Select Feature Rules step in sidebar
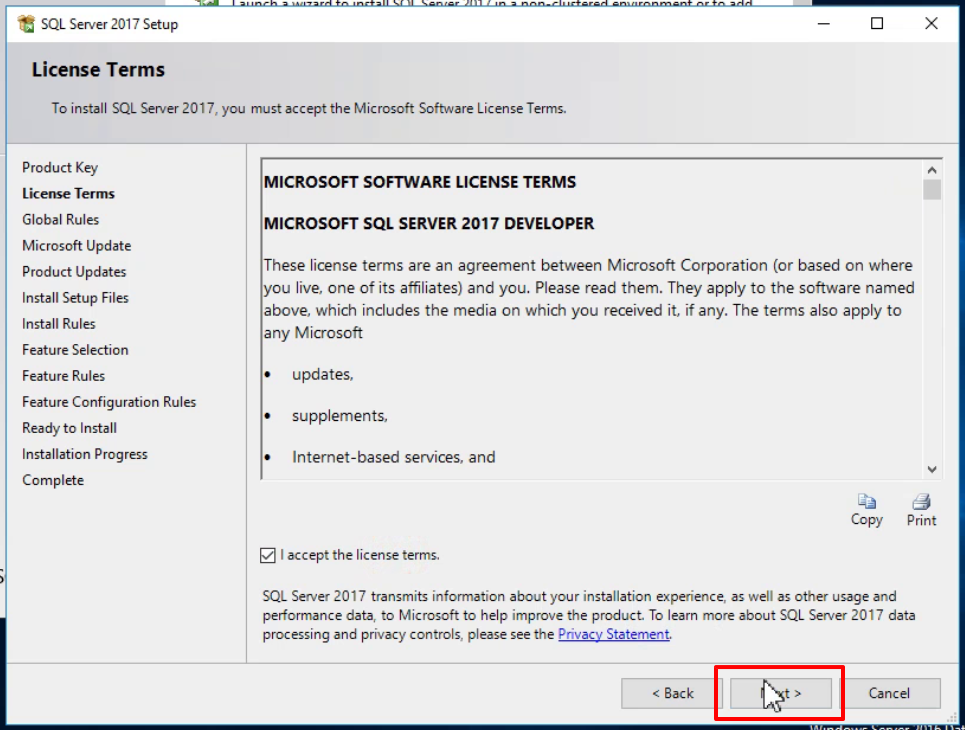The width and height of the screenshot is (965, 730). pyautogui.click(x=63, y=376)
